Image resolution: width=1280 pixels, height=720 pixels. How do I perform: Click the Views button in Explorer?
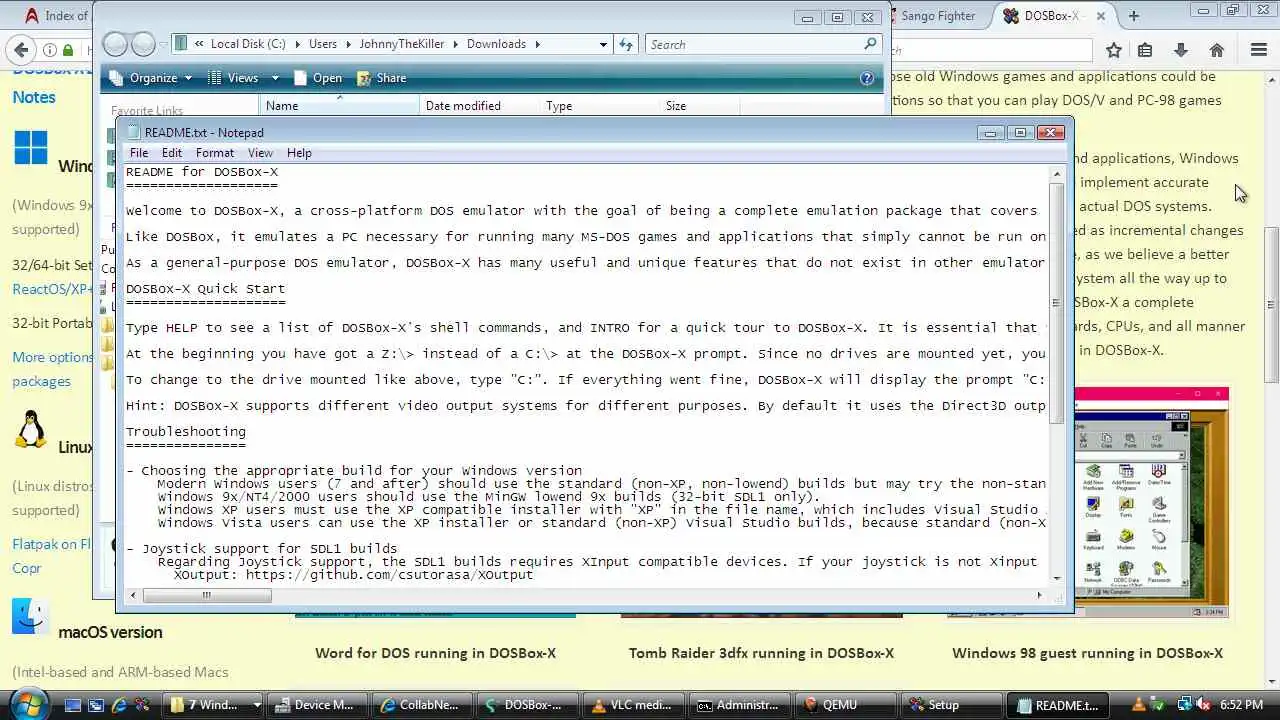point(233,78)
